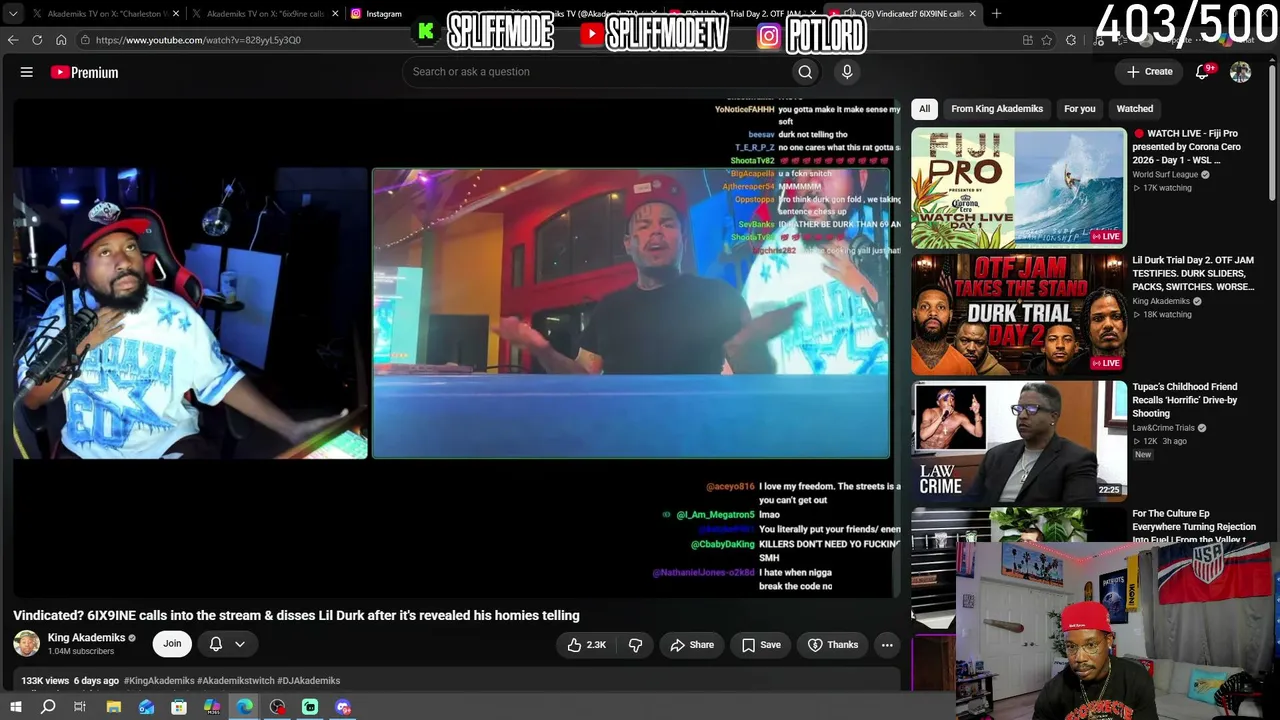The image size is (1280, 720).
Task: Open the account avatar menu
Action: (1240, 72)
